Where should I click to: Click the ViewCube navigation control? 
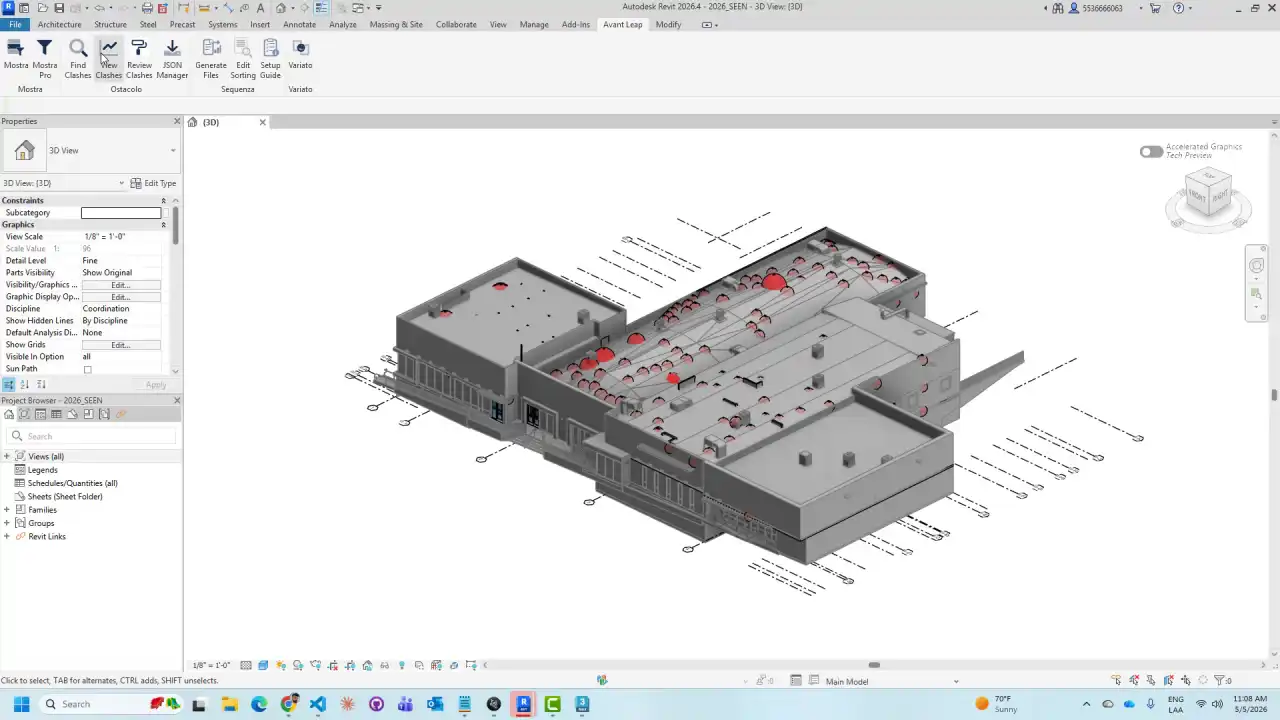click(1208, 196)
